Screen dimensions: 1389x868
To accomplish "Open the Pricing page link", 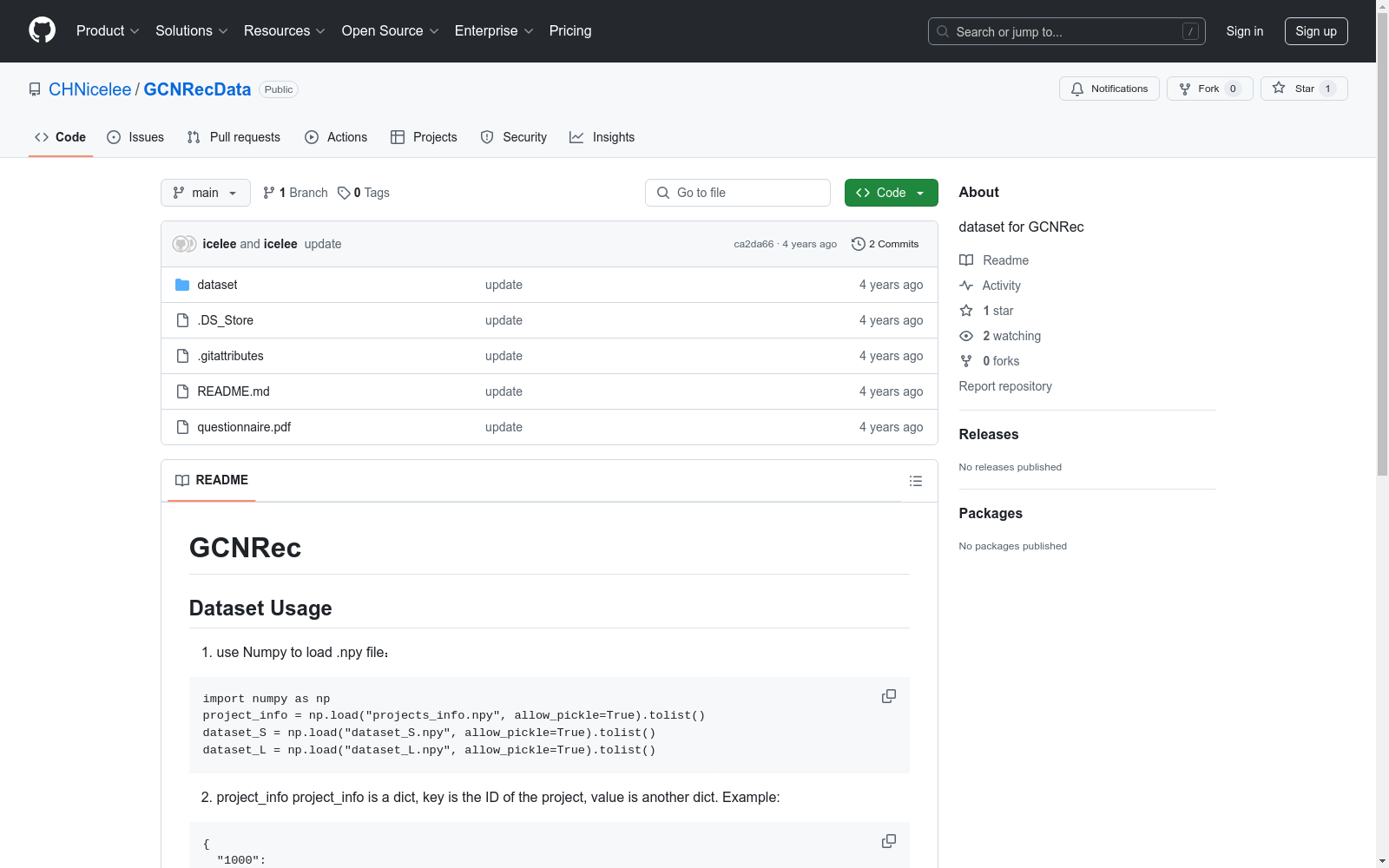I will coord(570,31).
